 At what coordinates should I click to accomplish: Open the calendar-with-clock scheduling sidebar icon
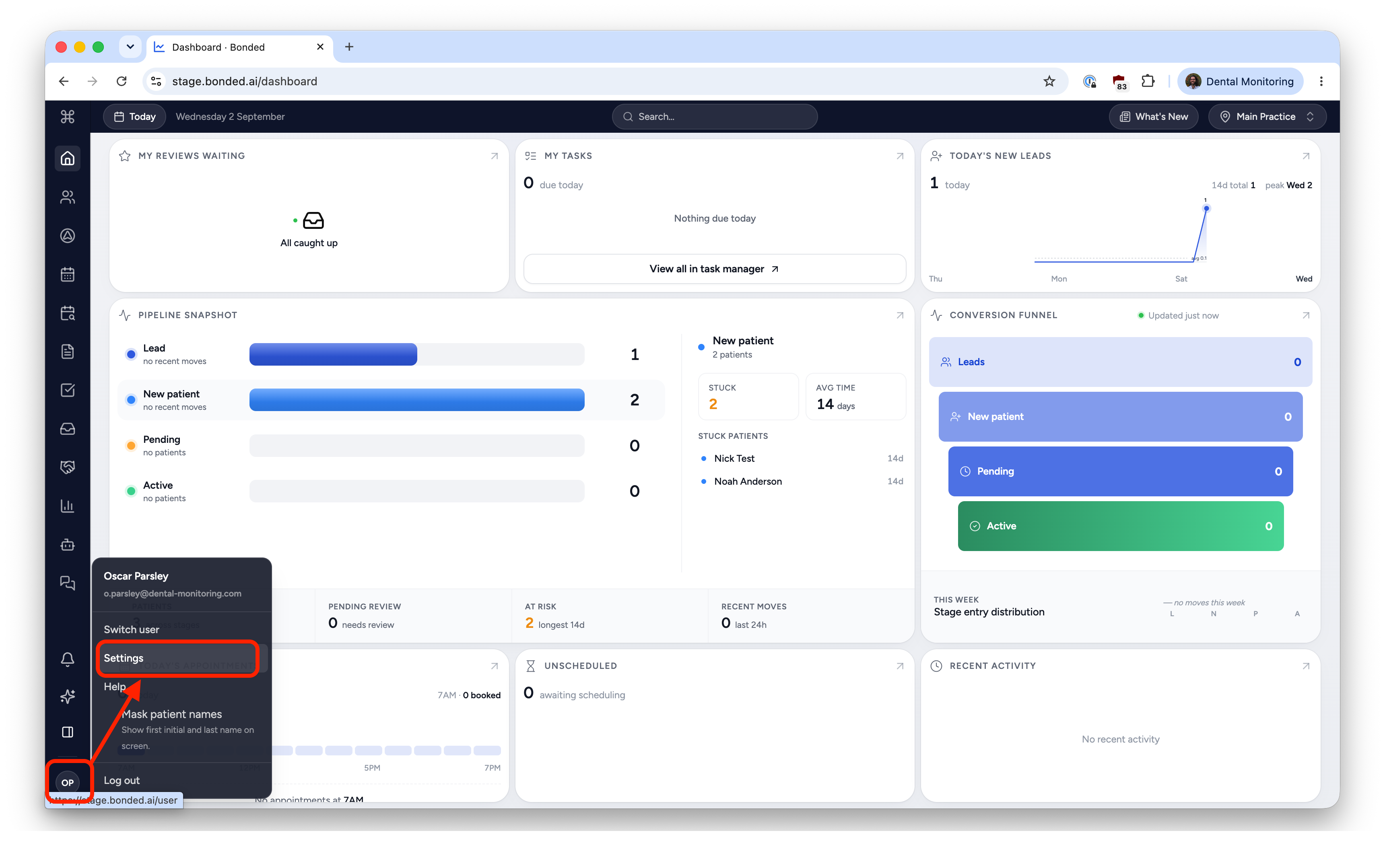[x=68, y=313]
